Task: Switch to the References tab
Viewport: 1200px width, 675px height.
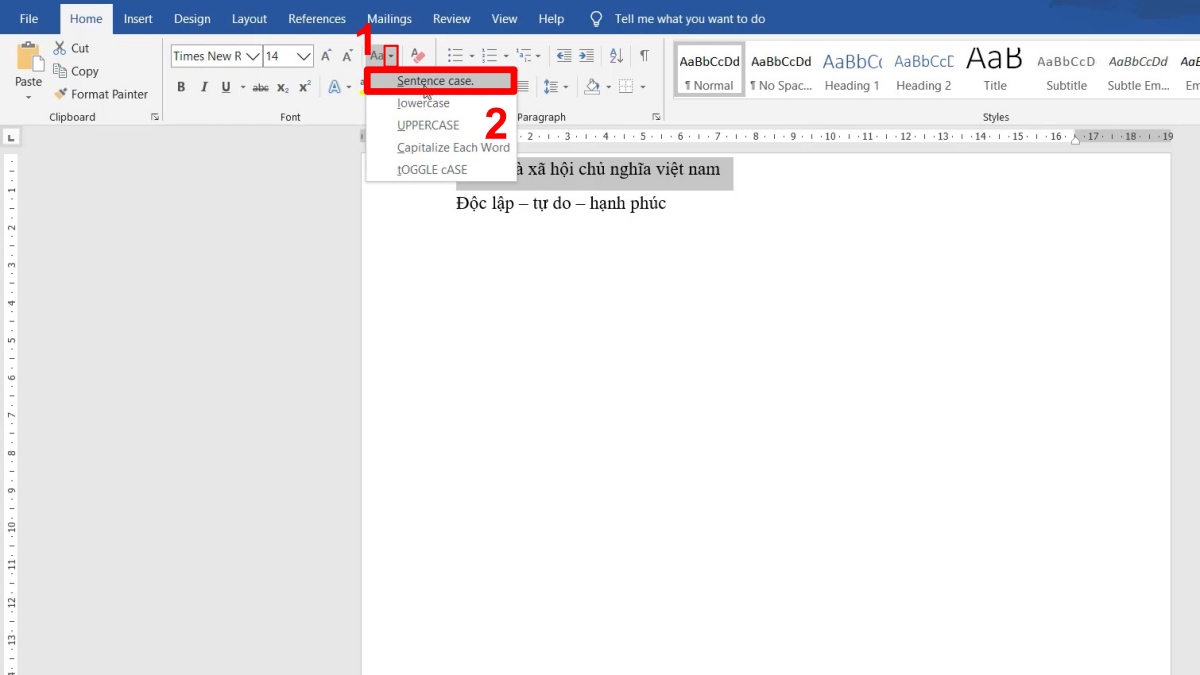Action: pyautogui.click(x=317, y=19)
